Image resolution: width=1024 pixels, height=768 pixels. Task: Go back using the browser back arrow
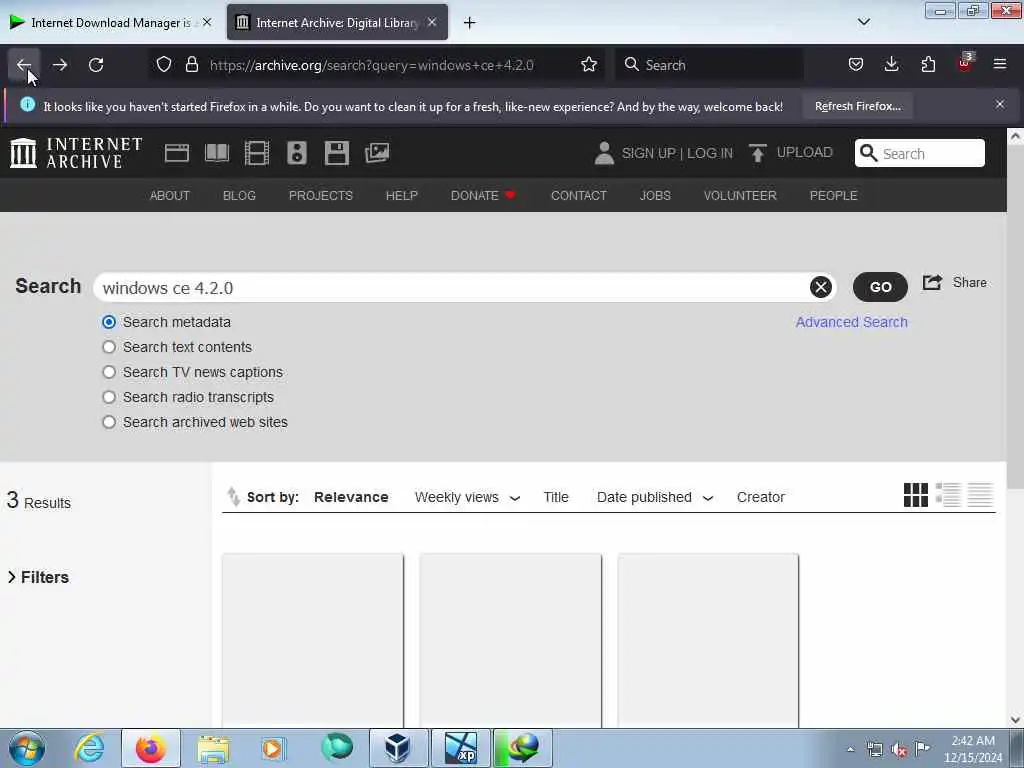tap(24, 65)
